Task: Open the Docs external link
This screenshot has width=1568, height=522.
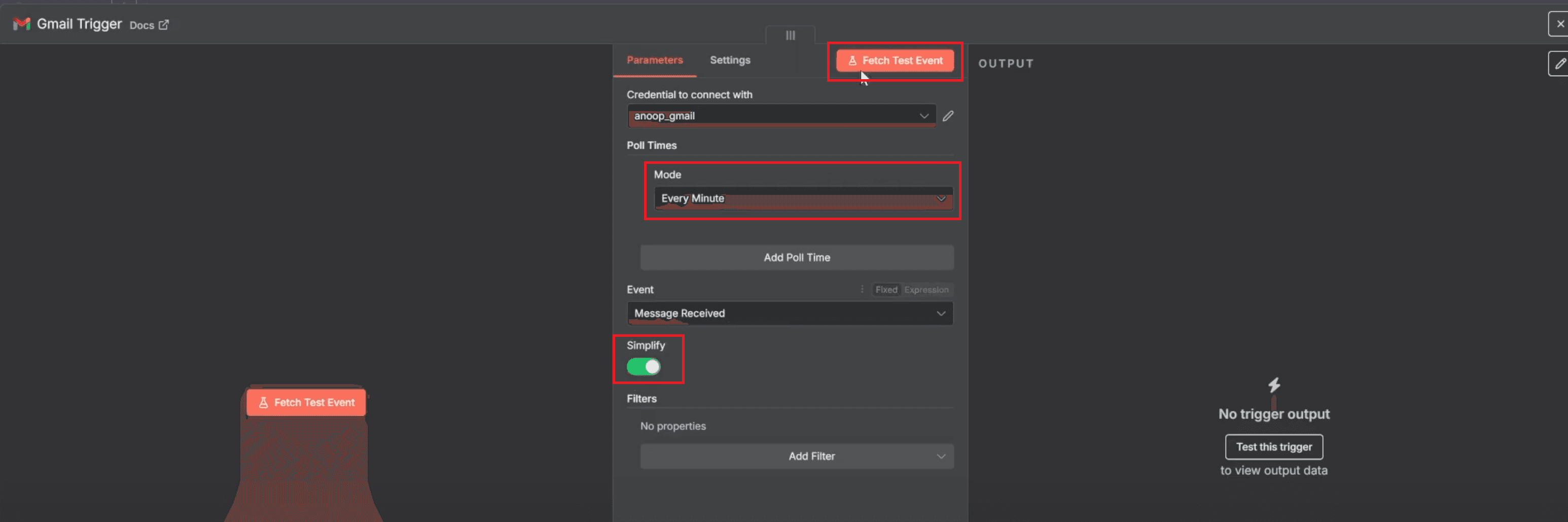Action: 149,25
